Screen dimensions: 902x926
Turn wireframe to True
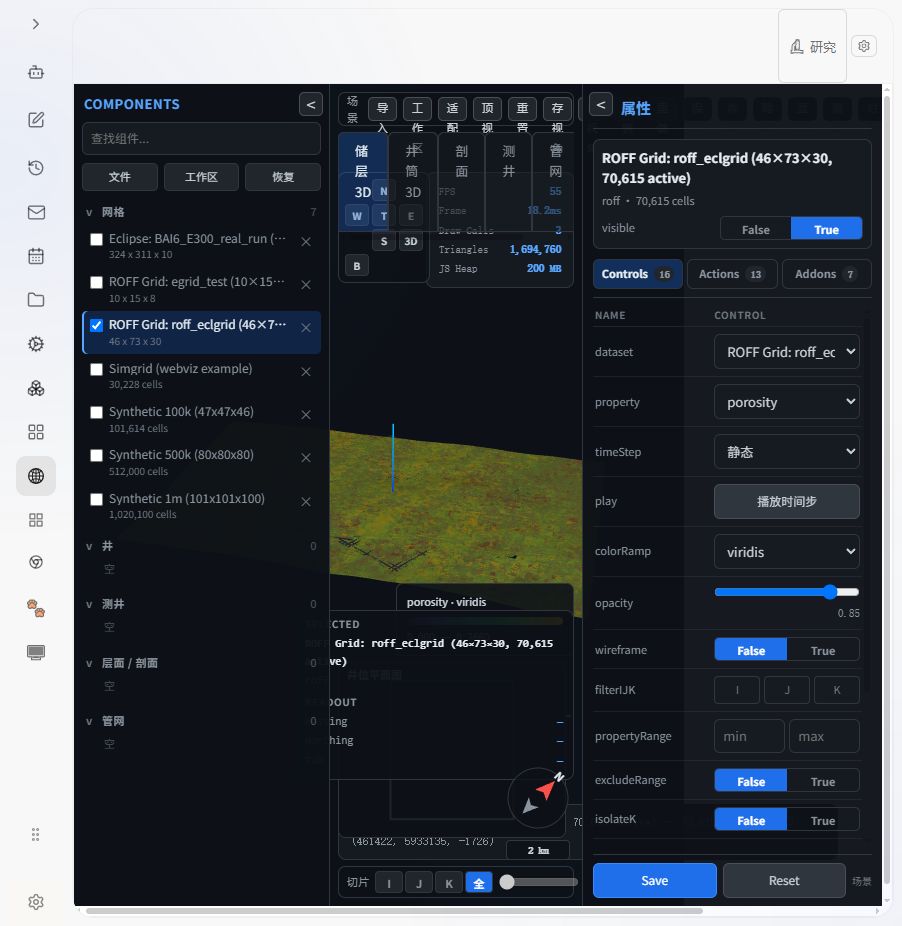coord(823,650)
